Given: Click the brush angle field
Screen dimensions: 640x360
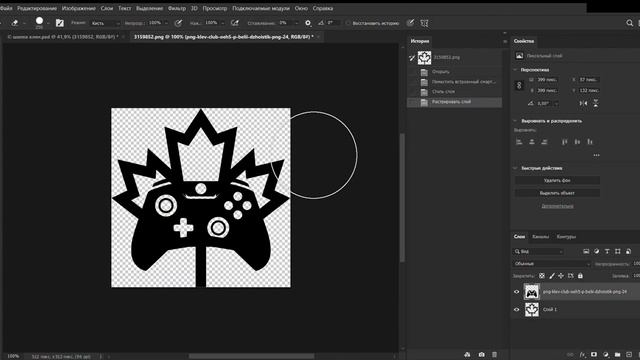Looking at the screenshot, I should pyautogui.click(x=333, y=23).
